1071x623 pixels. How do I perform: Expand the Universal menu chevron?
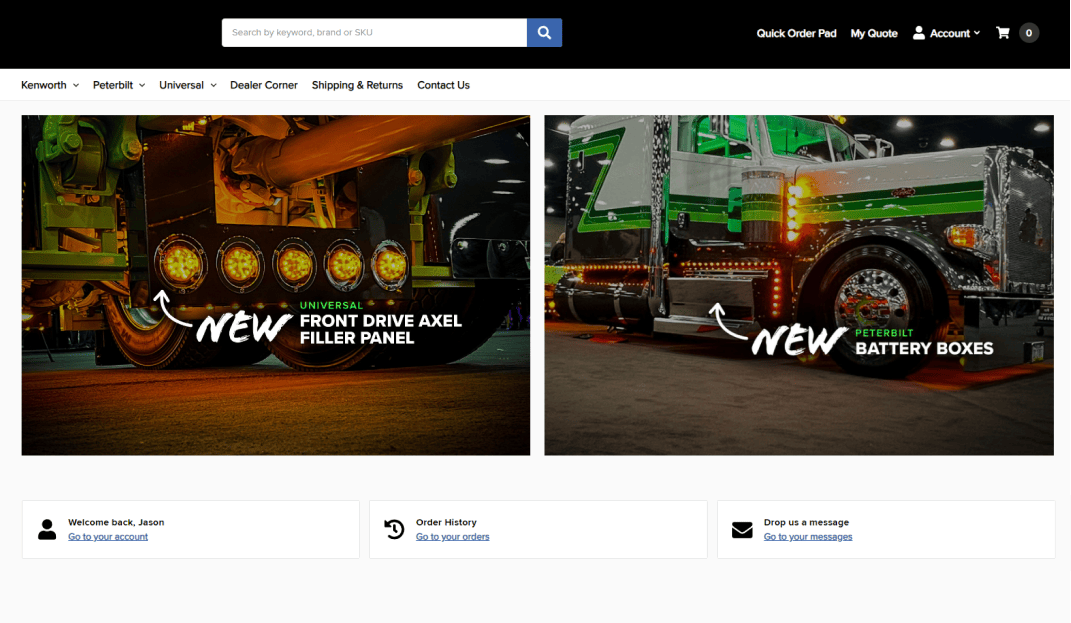click(x=214, y=85)
